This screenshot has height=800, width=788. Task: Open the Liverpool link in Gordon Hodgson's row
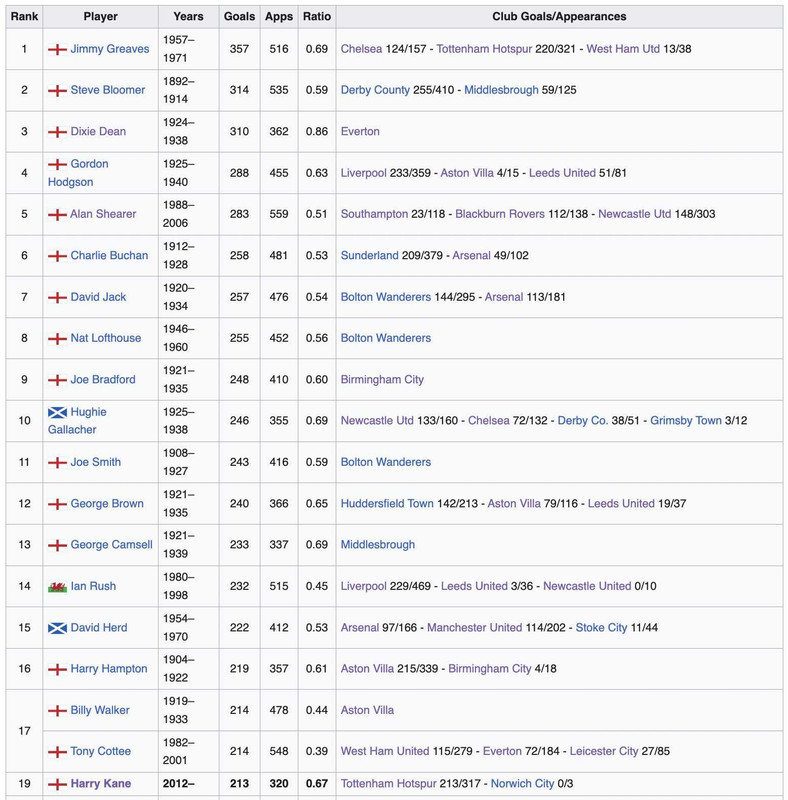(364, 173)
